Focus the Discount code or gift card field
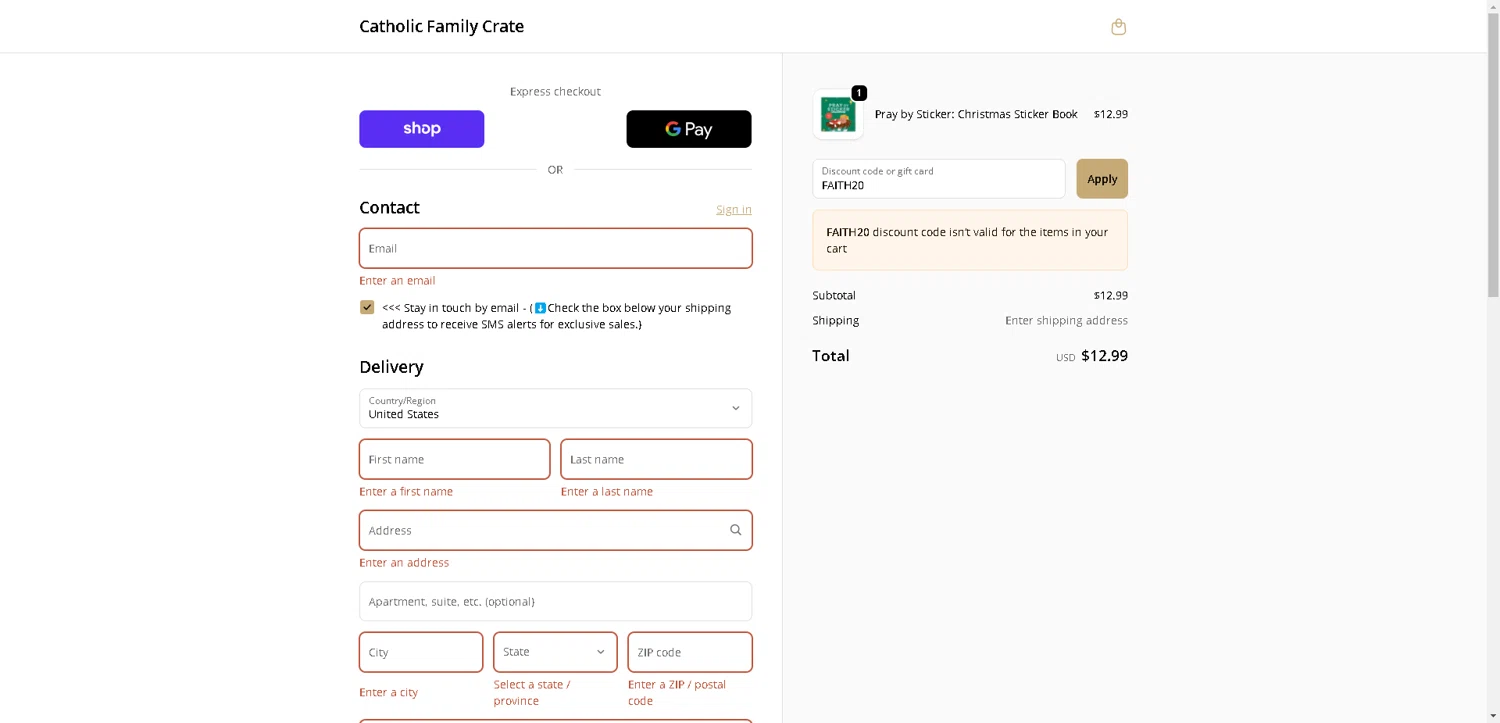The image size is (1500, 723). [x=939, y=179]
